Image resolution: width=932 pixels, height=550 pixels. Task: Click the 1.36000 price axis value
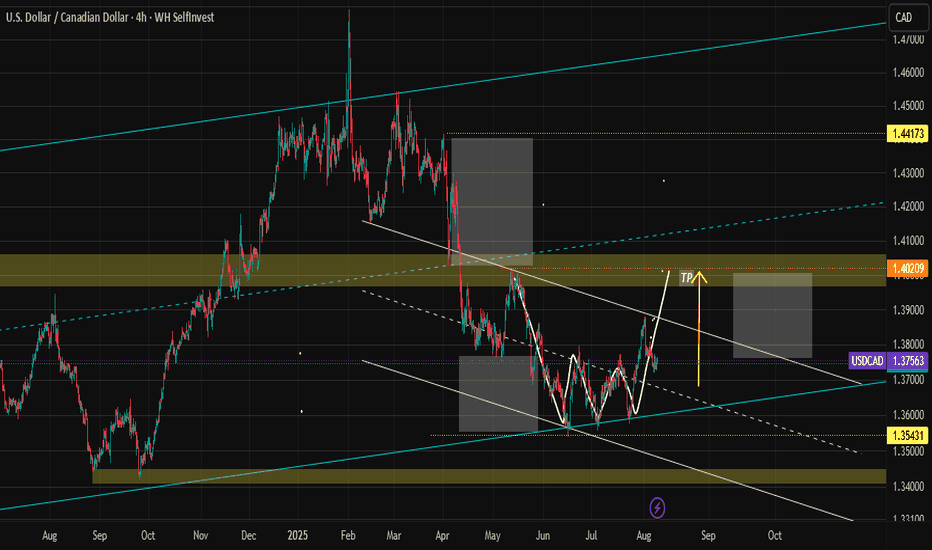[908, 414]
